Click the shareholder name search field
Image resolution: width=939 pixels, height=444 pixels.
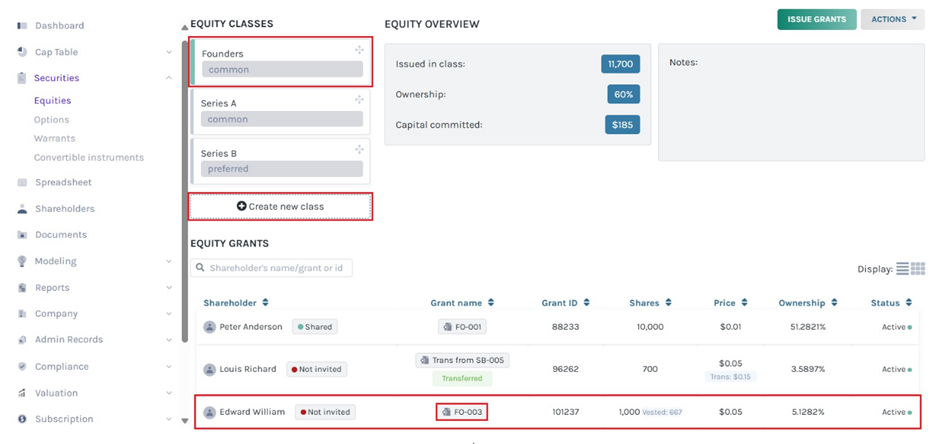pyautogui.click(x=272, y=268)
